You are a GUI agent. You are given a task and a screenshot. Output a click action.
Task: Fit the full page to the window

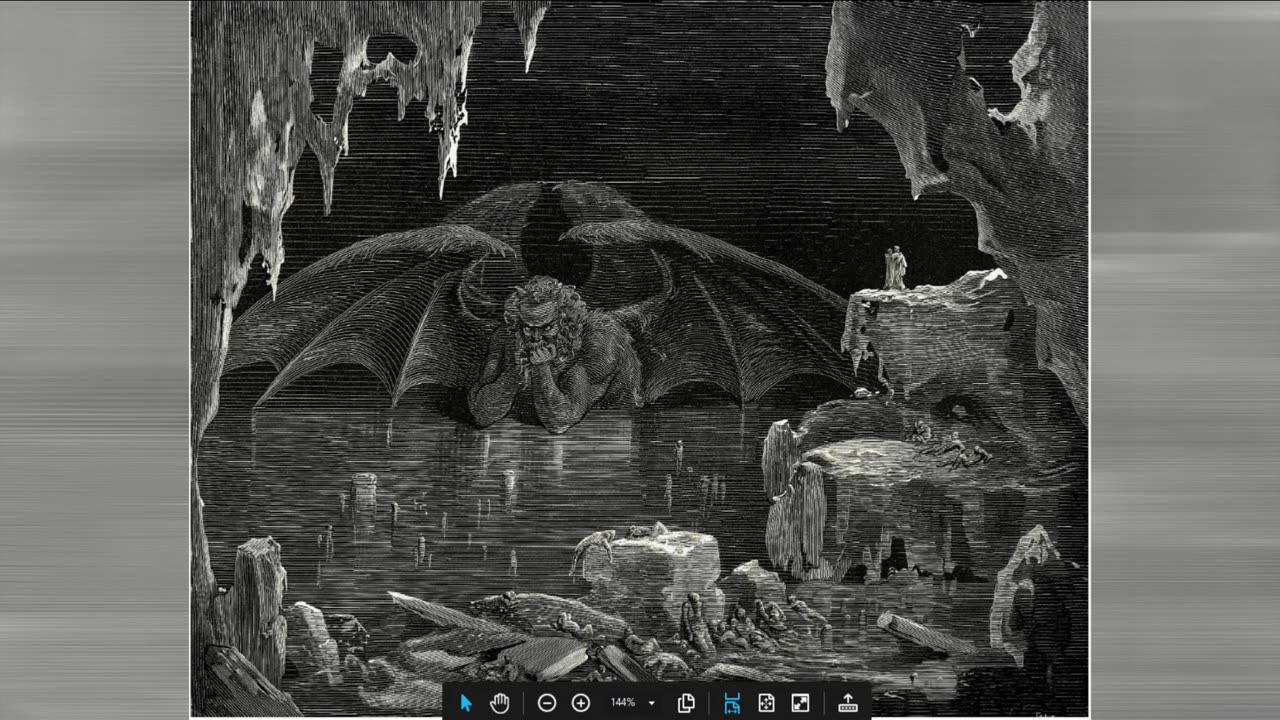pyautogui.click(x=766, y=703)
